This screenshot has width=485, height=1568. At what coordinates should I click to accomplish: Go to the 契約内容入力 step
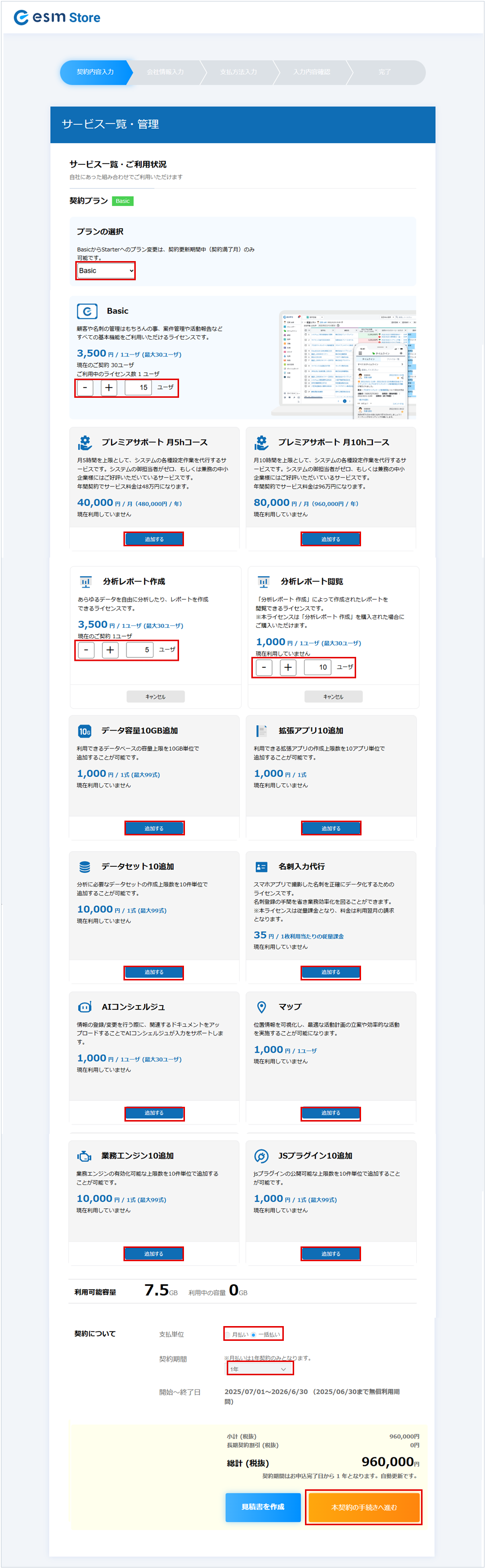click(x=95, y=72)
